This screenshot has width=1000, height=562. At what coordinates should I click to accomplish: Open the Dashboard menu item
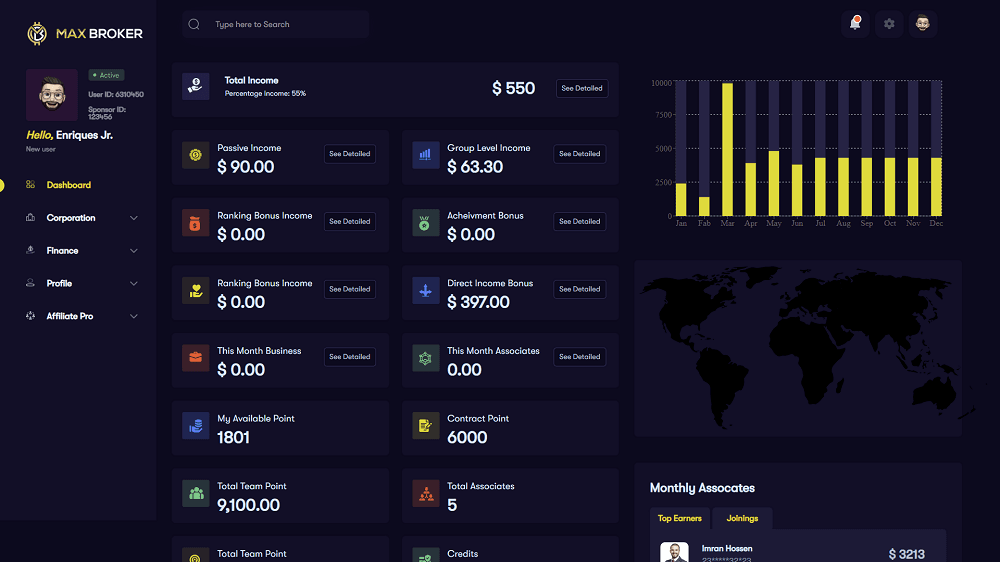point(68,185)
